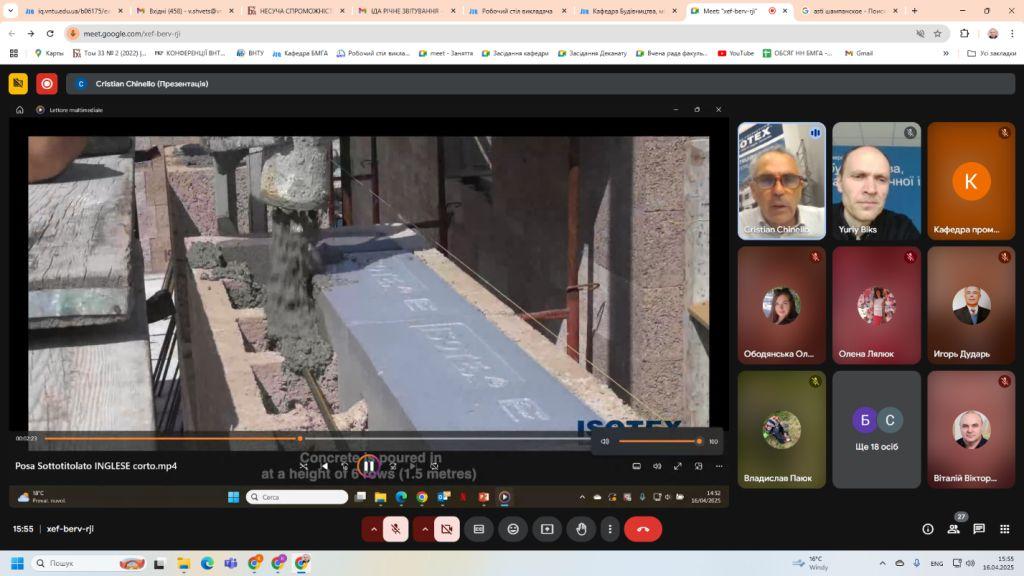This screenshot has width=1024, height=576.
Task: Select Игорь Дударь participant tile
Action: [971, 305]
